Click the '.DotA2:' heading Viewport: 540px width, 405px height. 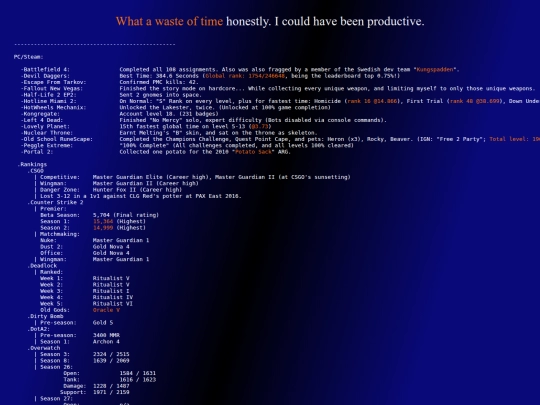pyautogui.click(x=39, y=329)
